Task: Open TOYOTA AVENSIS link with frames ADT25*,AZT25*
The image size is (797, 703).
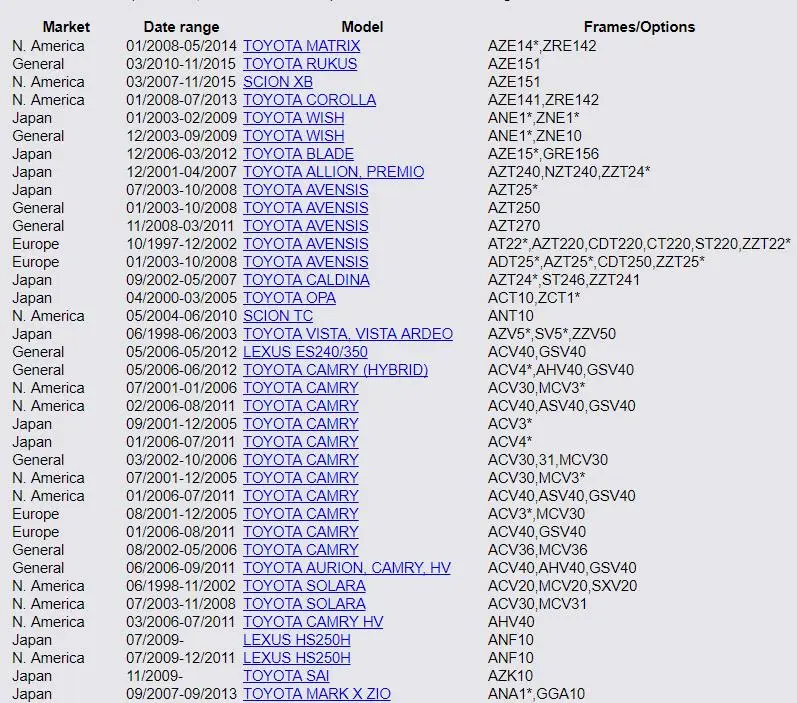Action: coord(305,262)
